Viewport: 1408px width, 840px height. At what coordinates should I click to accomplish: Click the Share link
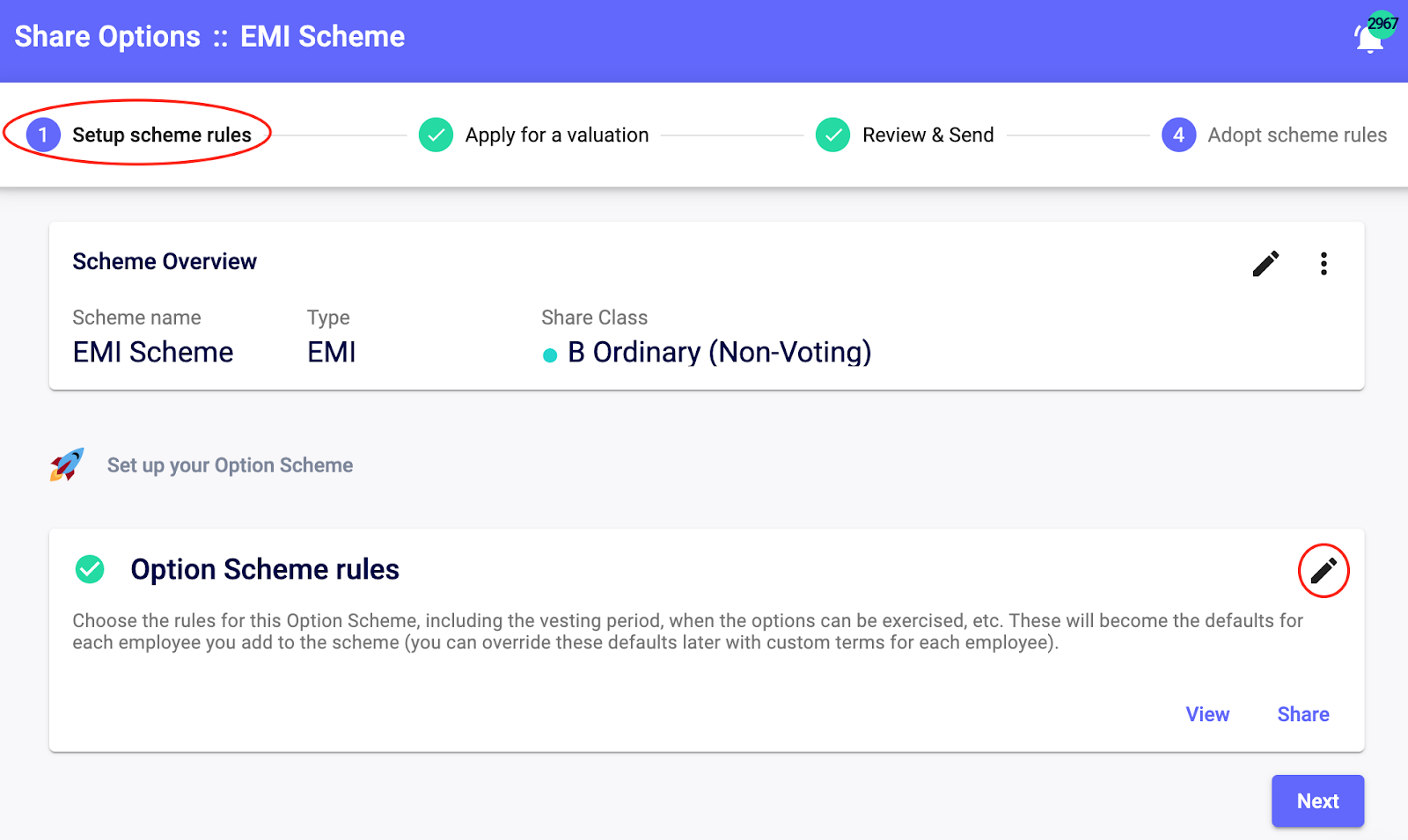[1302, 714]
